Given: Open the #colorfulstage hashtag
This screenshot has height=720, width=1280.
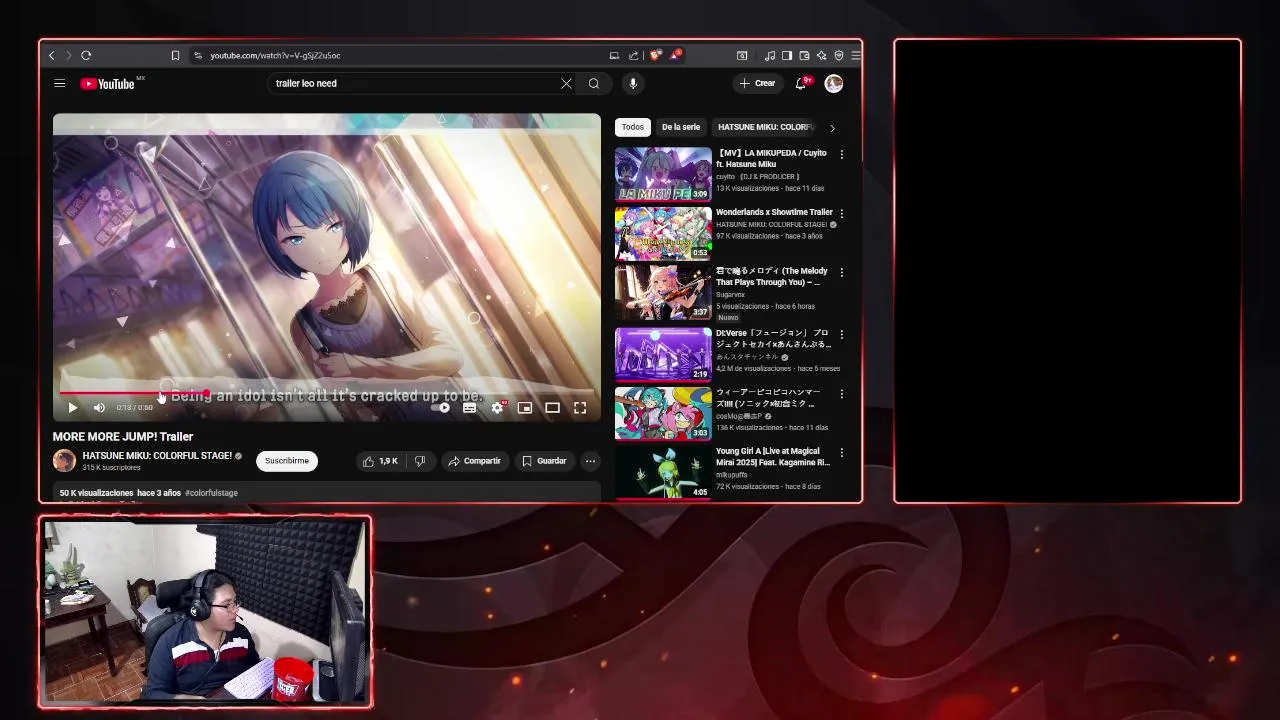Looking at the screenshot, I should click(x=211, y=493).
